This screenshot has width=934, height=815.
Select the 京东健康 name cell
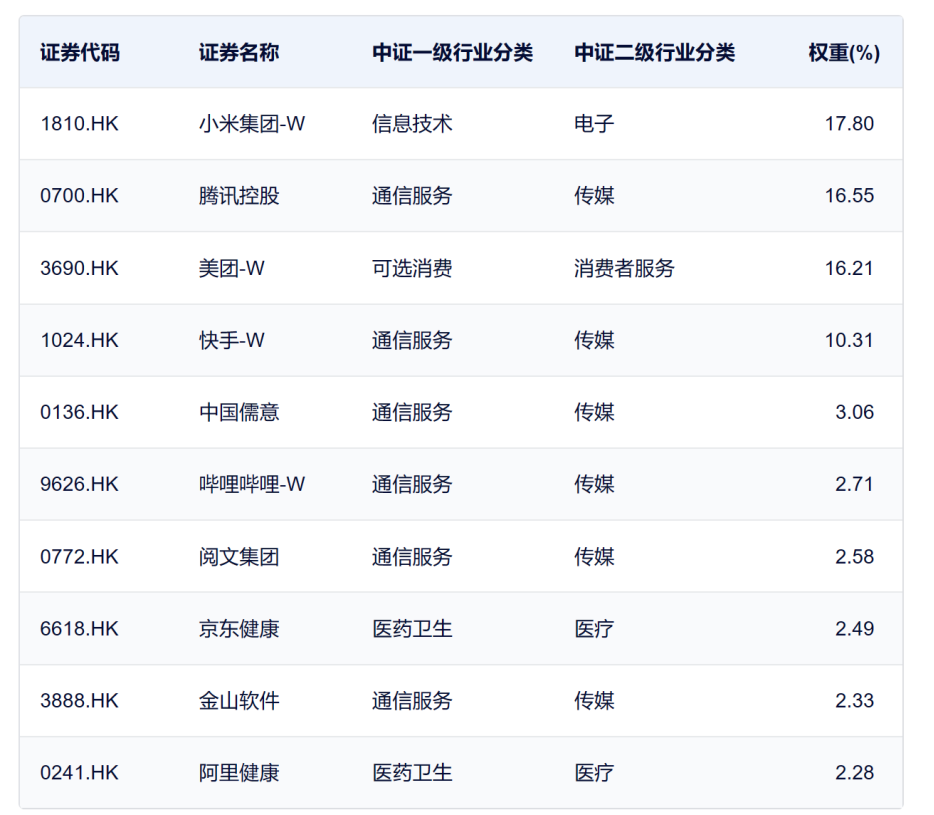(239, 629)
